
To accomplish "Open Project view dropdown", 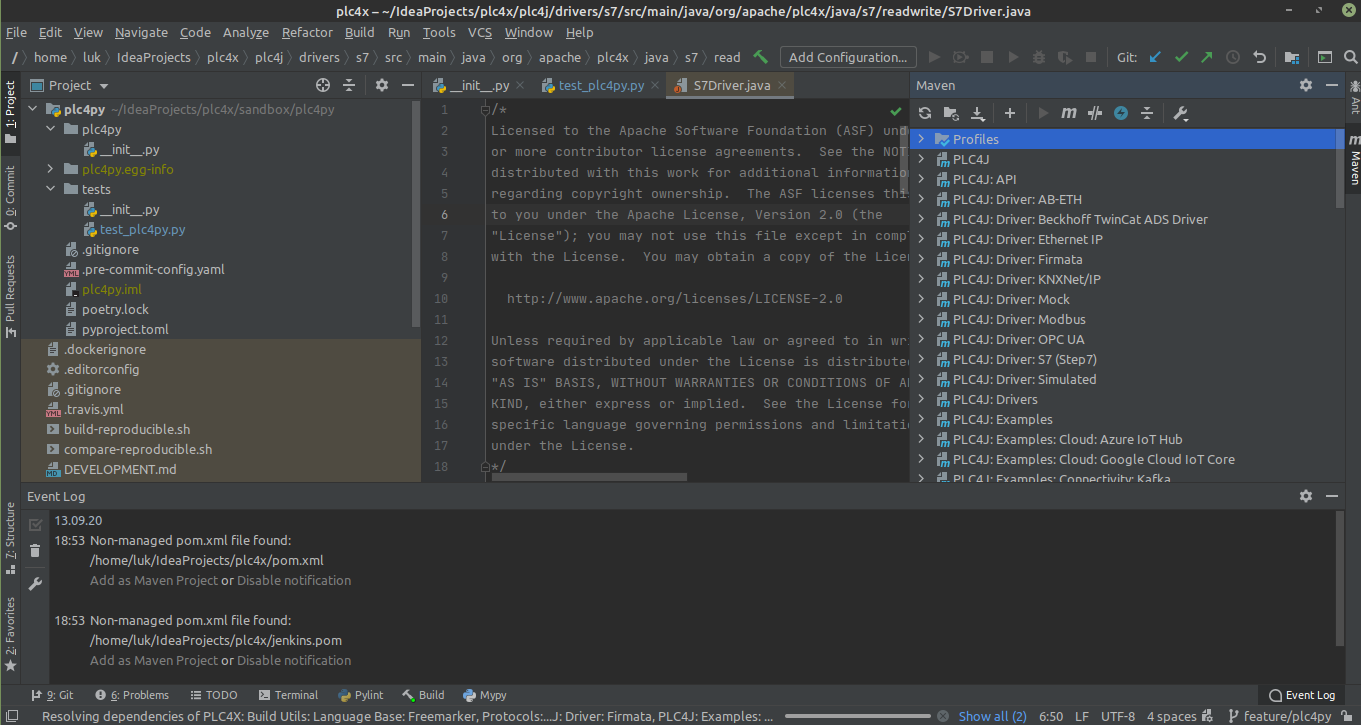I will 70,86.
